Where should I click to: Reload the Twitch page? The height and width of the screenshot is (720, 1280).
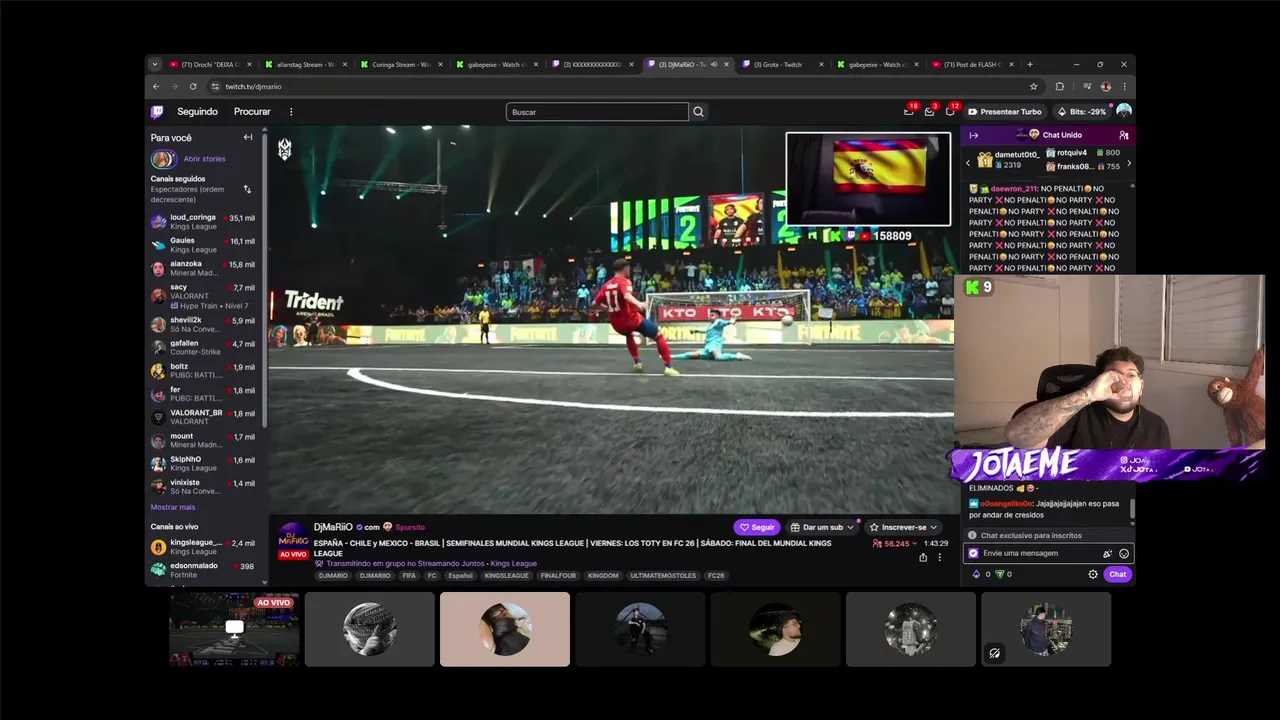point(193,87)
